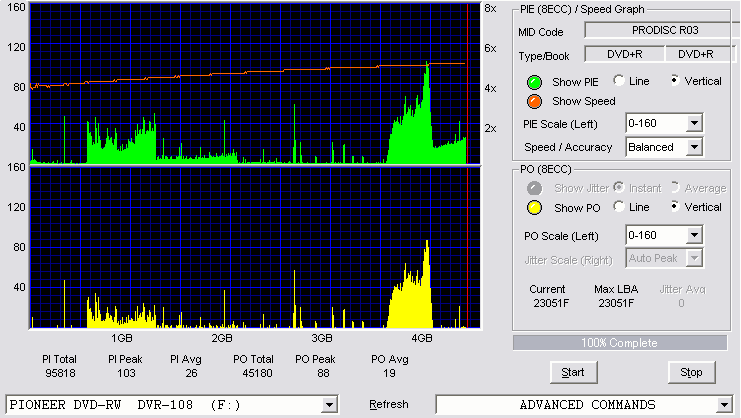Choose Vertical display for PO graph

click(x=675, y=206)
